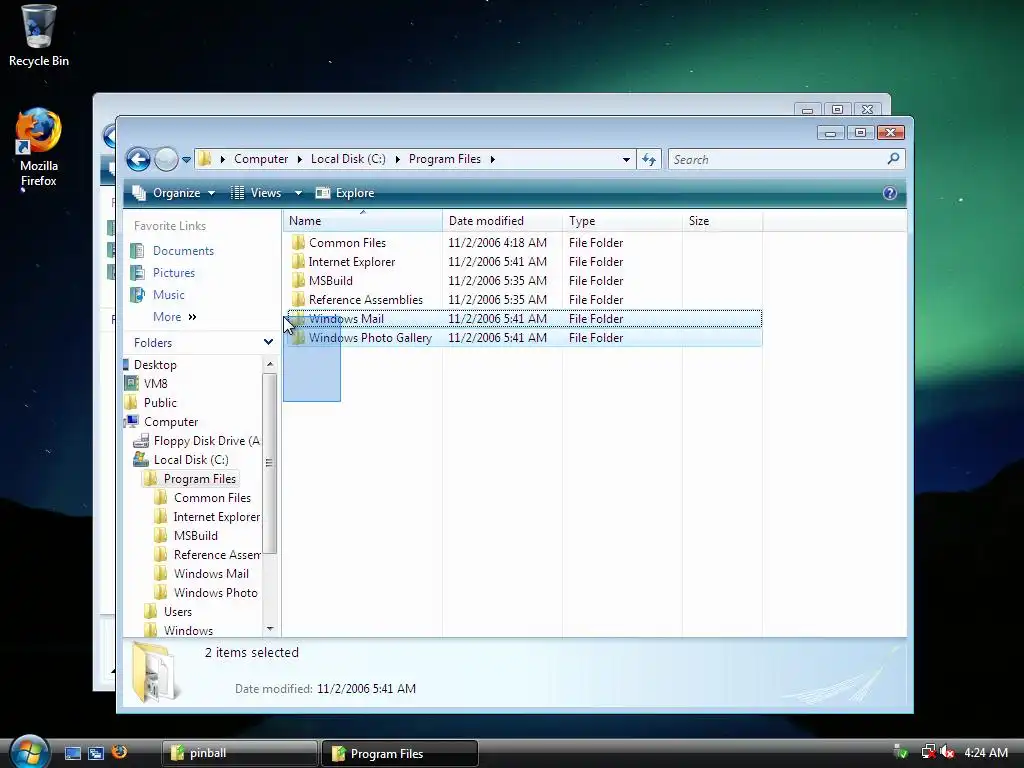This screenshot has width=1024, height=768.
Task: Expand arrow after Computer breadcrumb
Action: click(x=299, y=159)
